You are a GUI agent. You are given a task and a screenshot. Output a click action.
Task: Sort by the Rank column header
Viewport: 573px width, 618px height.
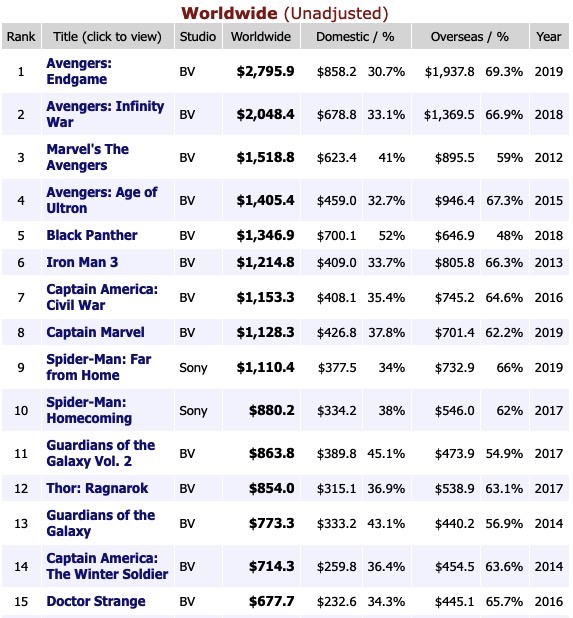21,36
